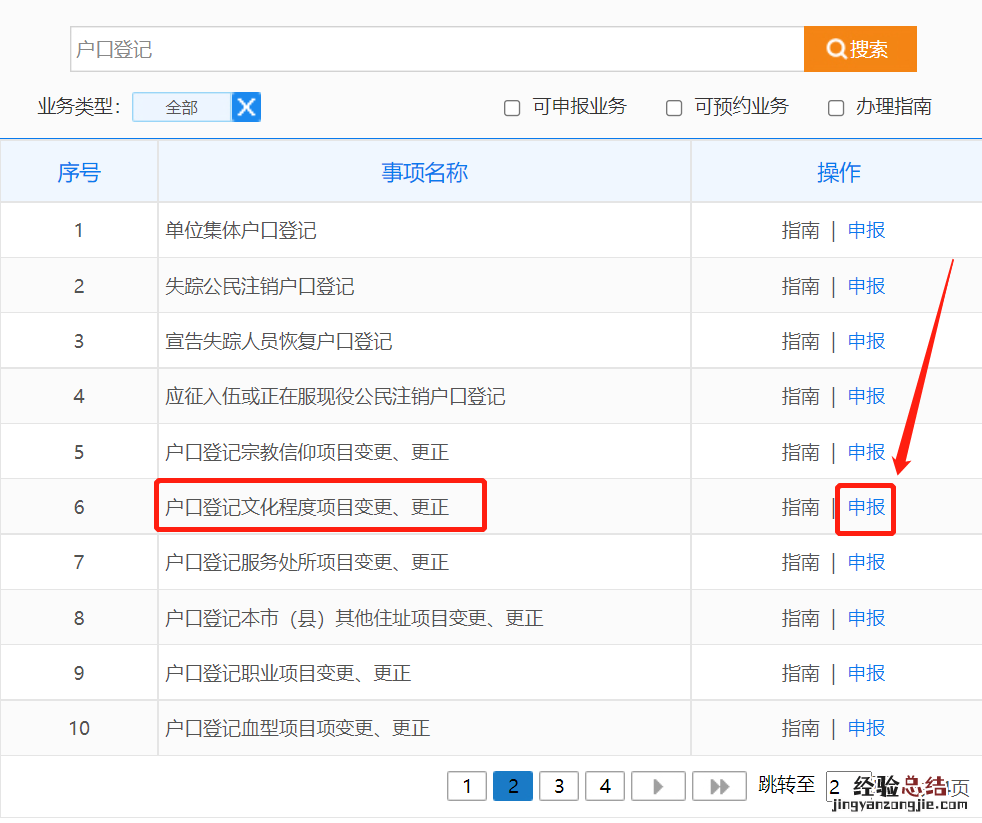The height and width of the screenshot is (823, 982).
Task: Clear the 全部 filter with the X icon
Action: click(x=246, y=107)
